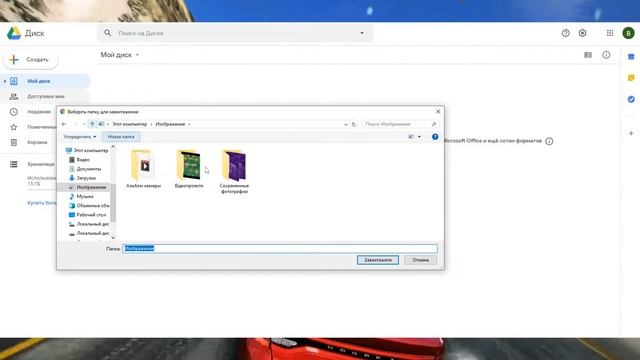This screenshot has width=640, height=360.
Task: Click the Новая папка button
Action: click(121, 137)
